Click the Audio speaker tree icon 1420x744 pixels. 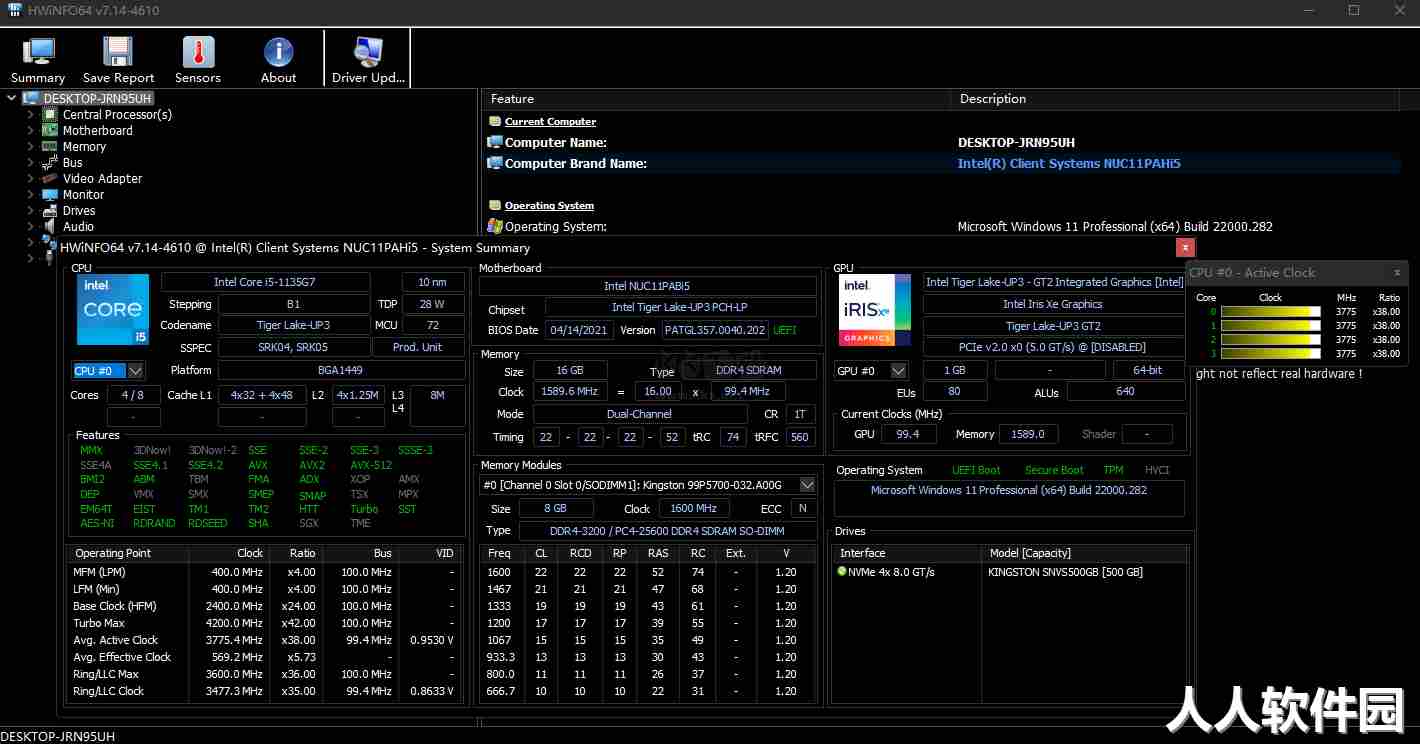tap(49, 227)
